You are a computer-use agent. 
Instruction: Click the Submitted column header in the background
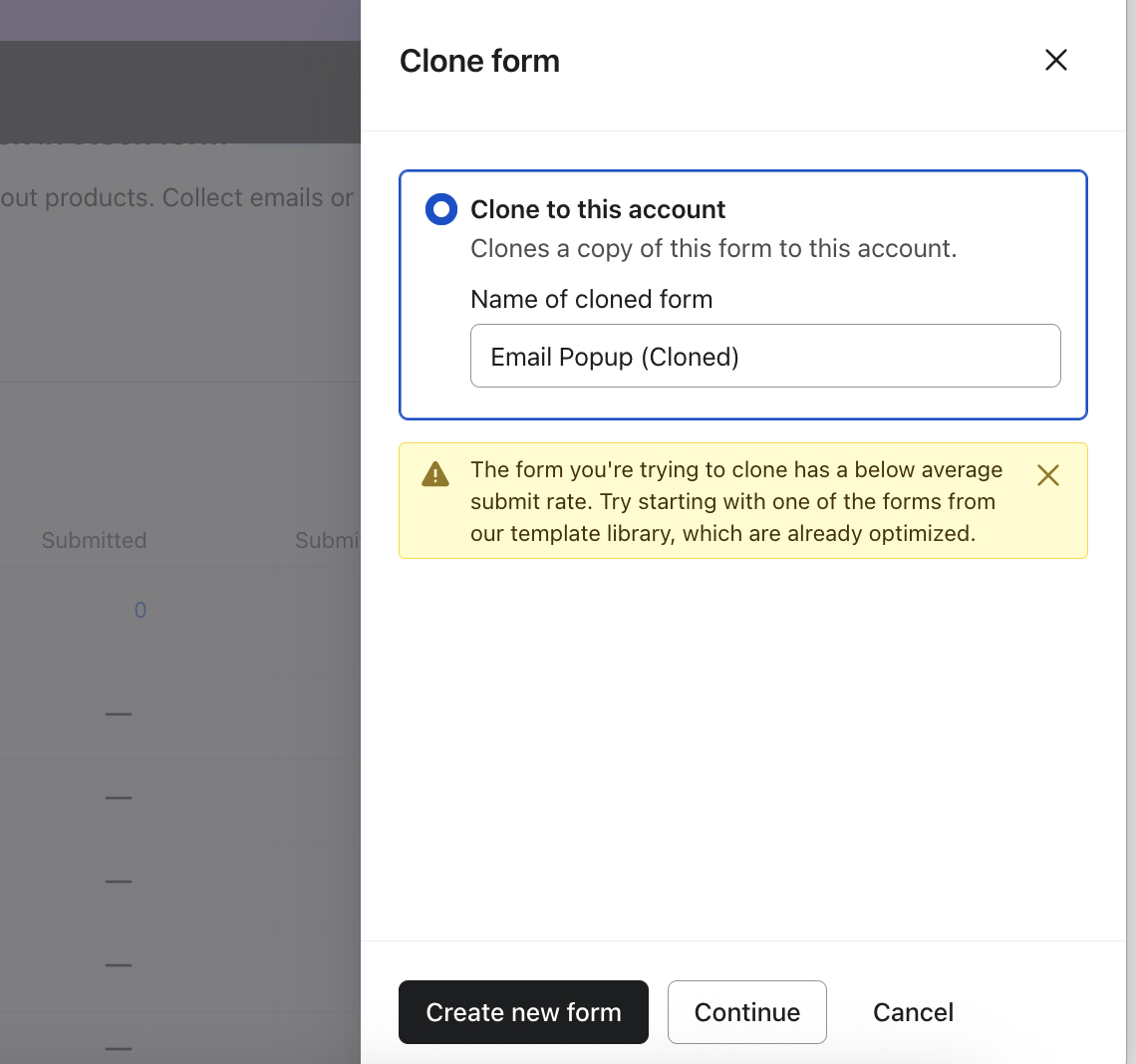[94, 540]
